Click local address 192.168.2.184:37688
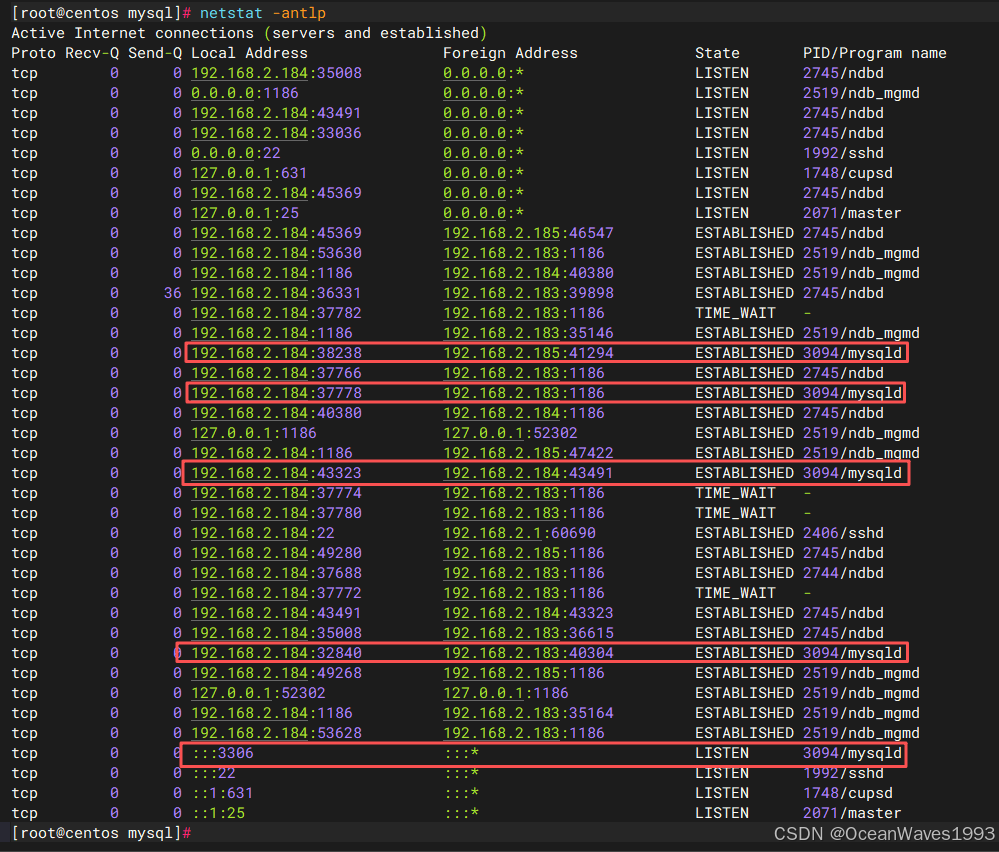The width and height of the screenshot is (999, 852). (x=277, y=573)
